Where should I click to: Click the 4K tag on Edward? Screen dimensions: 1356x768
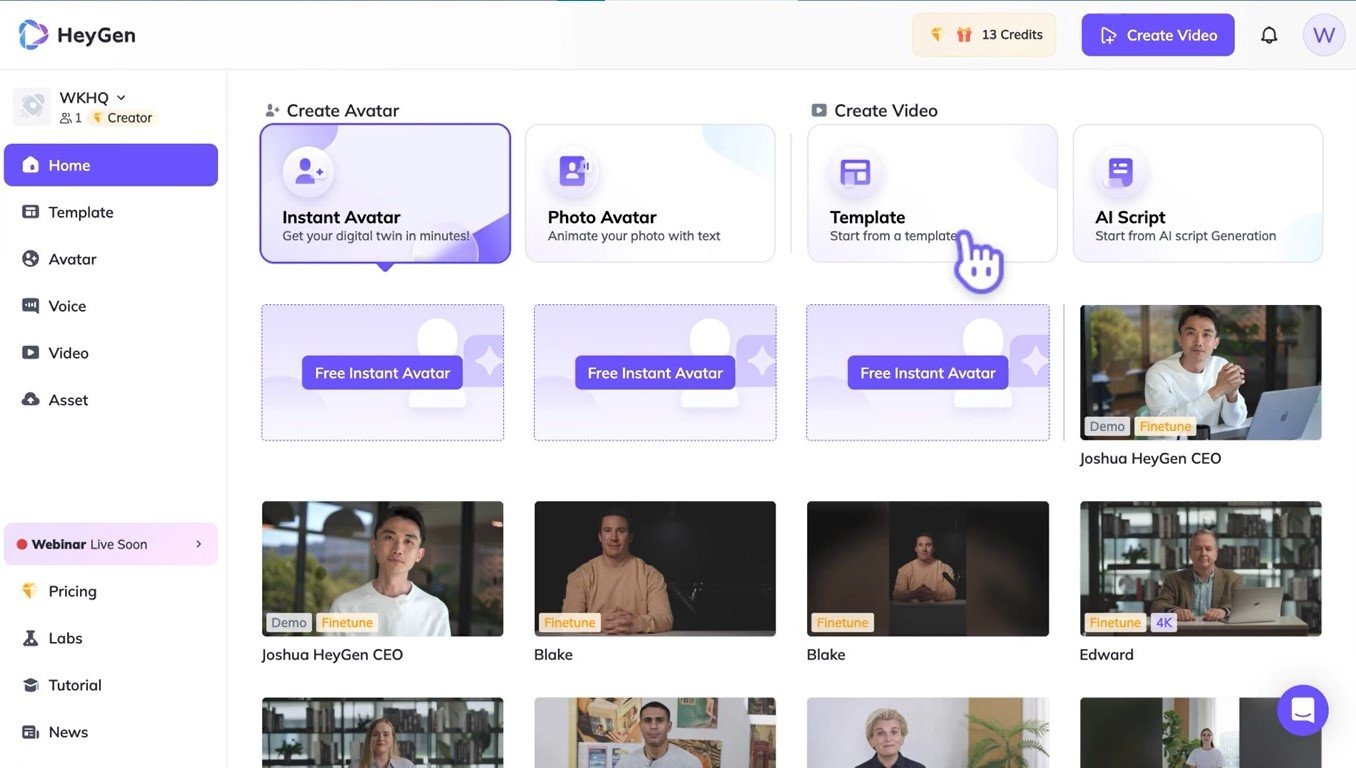(x=1164, y=622)
